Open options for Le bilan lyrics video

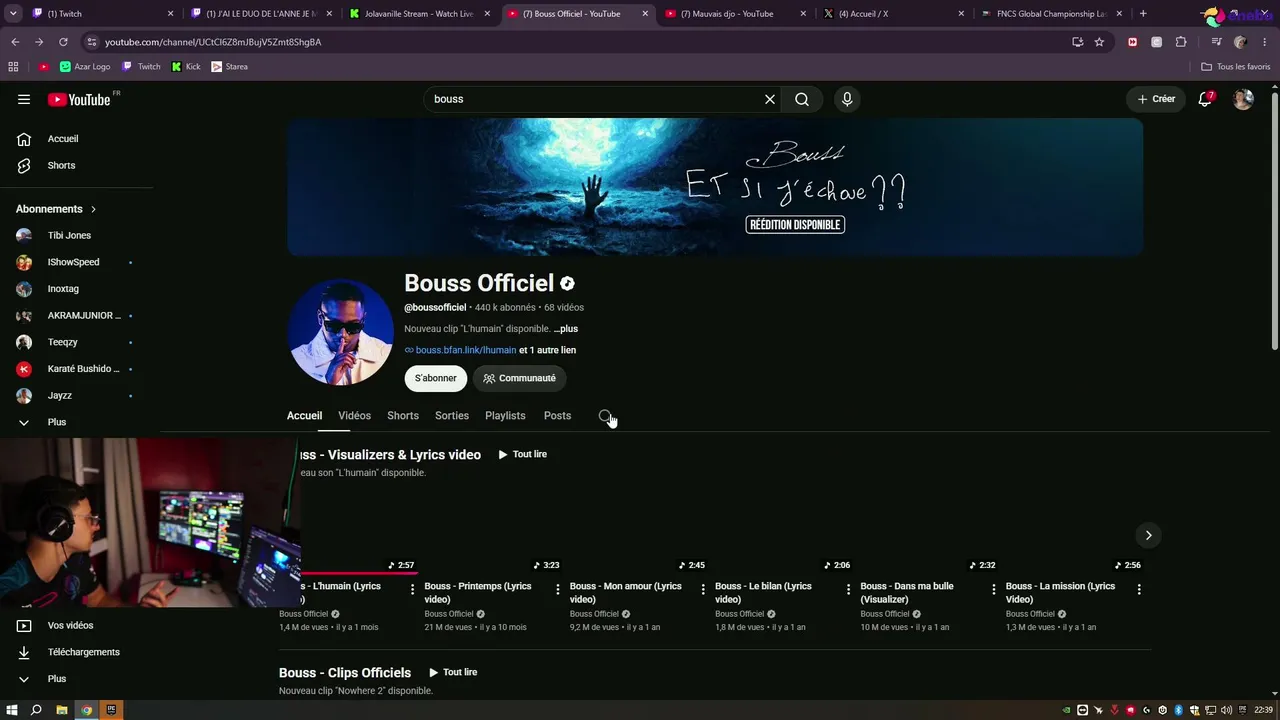click(x=848, y=589)
